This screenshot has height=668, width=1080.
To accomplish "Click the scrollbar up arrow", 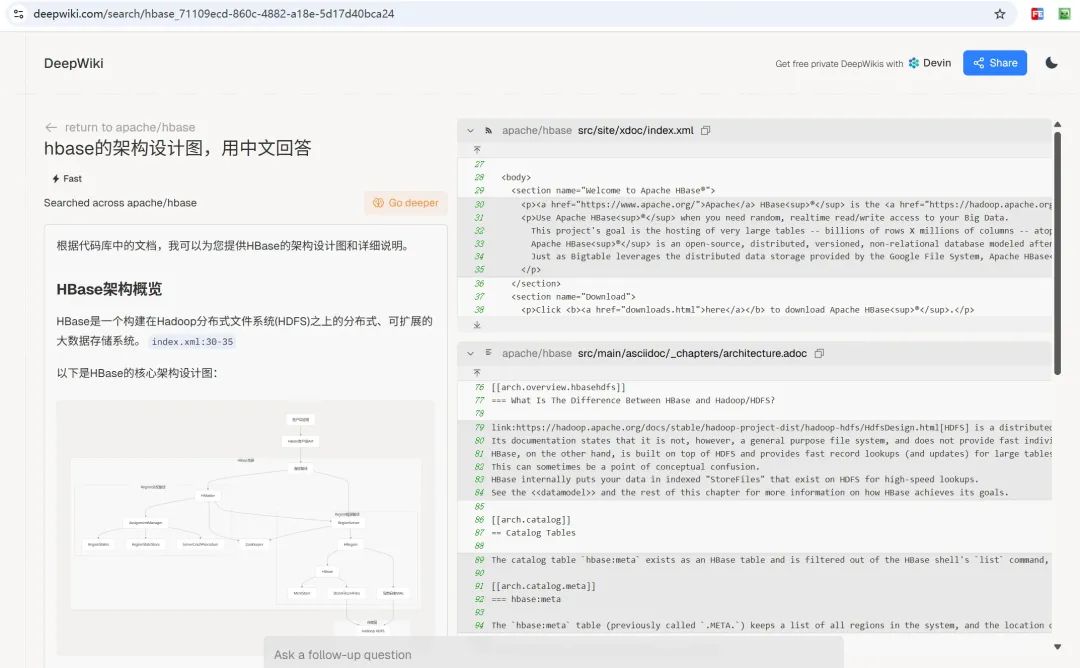I will coord(1057,124).
